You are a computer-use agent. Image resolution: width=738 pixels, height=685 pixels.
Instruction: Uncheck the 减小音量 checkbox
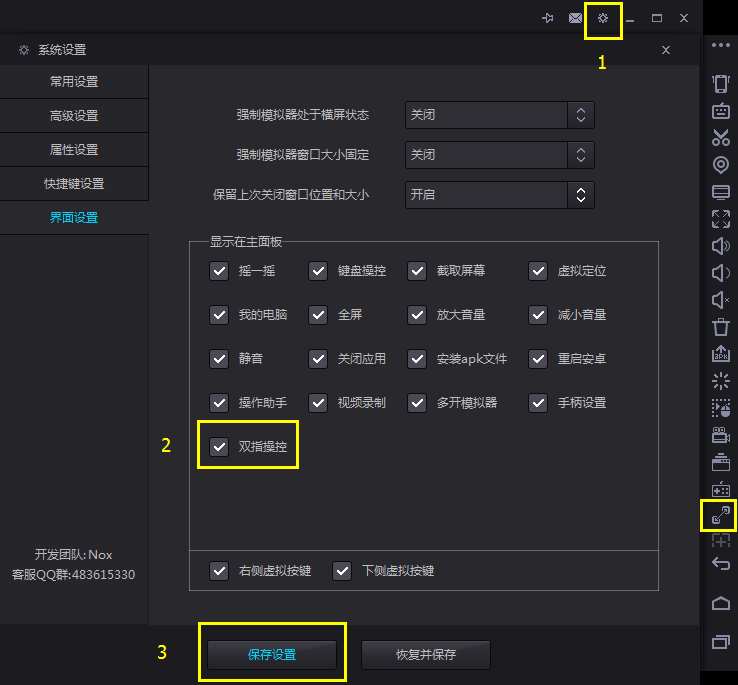click(x=538, y=315)
